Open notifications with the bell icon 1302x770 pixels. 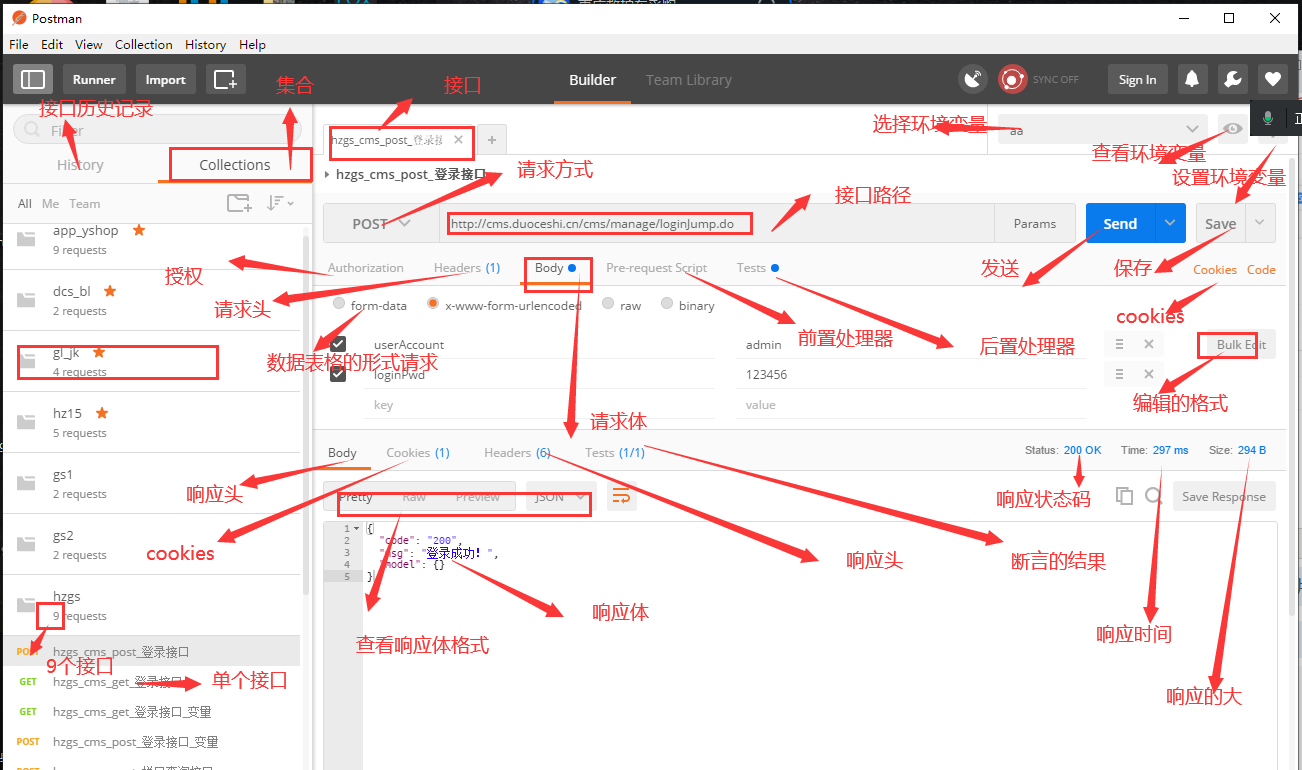pos(1192,80)
